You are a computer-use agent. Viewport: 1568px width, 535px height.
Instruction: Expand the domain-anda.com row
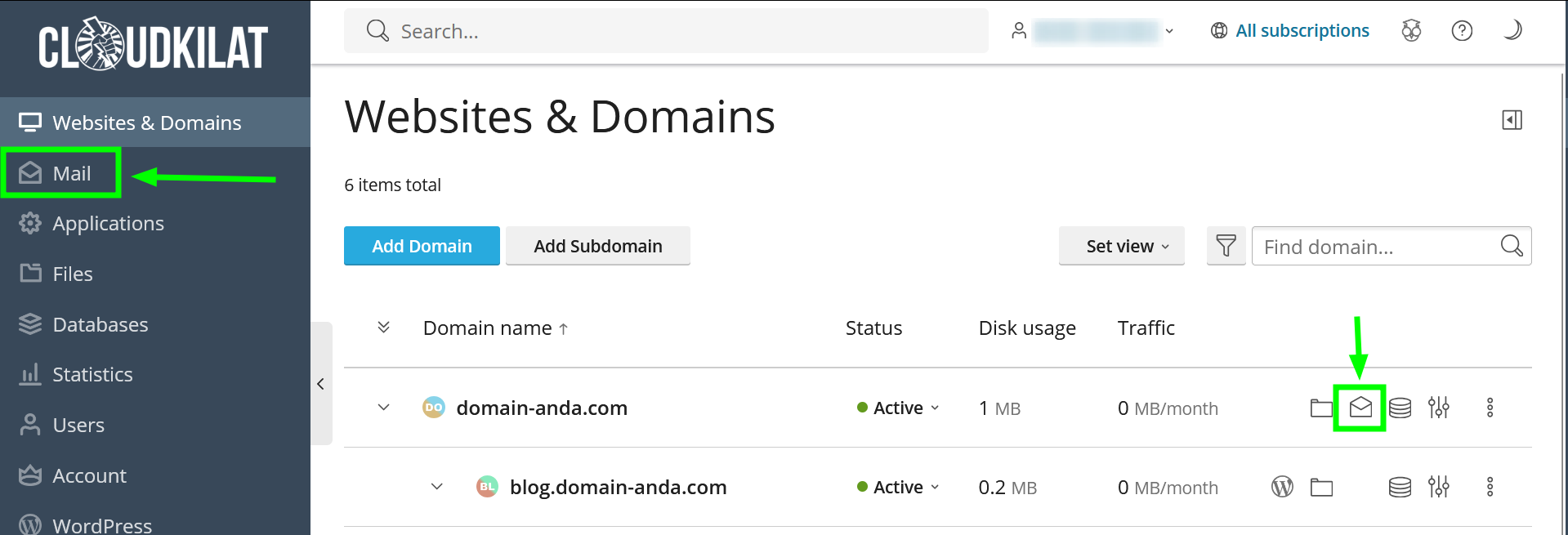(383, 407)
